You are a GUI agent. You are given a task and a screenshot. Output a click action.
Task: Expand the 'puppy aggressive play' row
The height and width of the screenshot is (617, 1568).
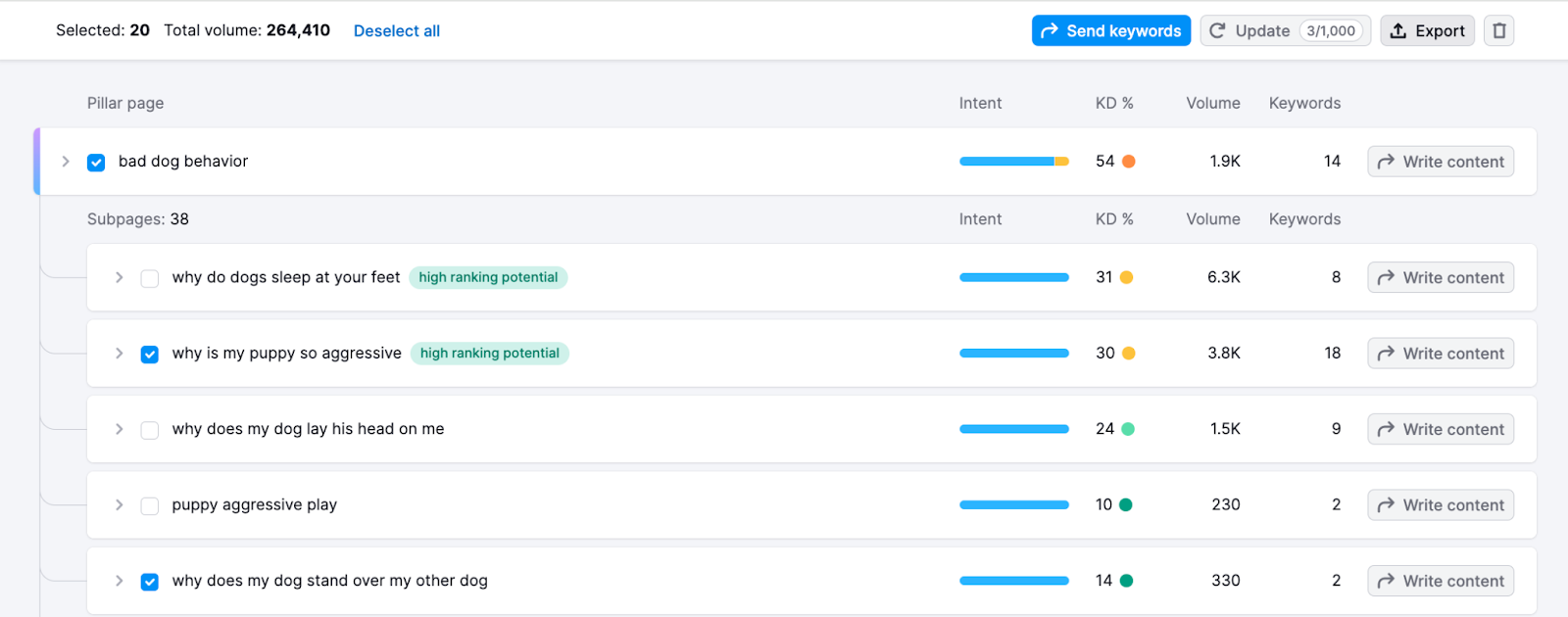coord(119,505)
